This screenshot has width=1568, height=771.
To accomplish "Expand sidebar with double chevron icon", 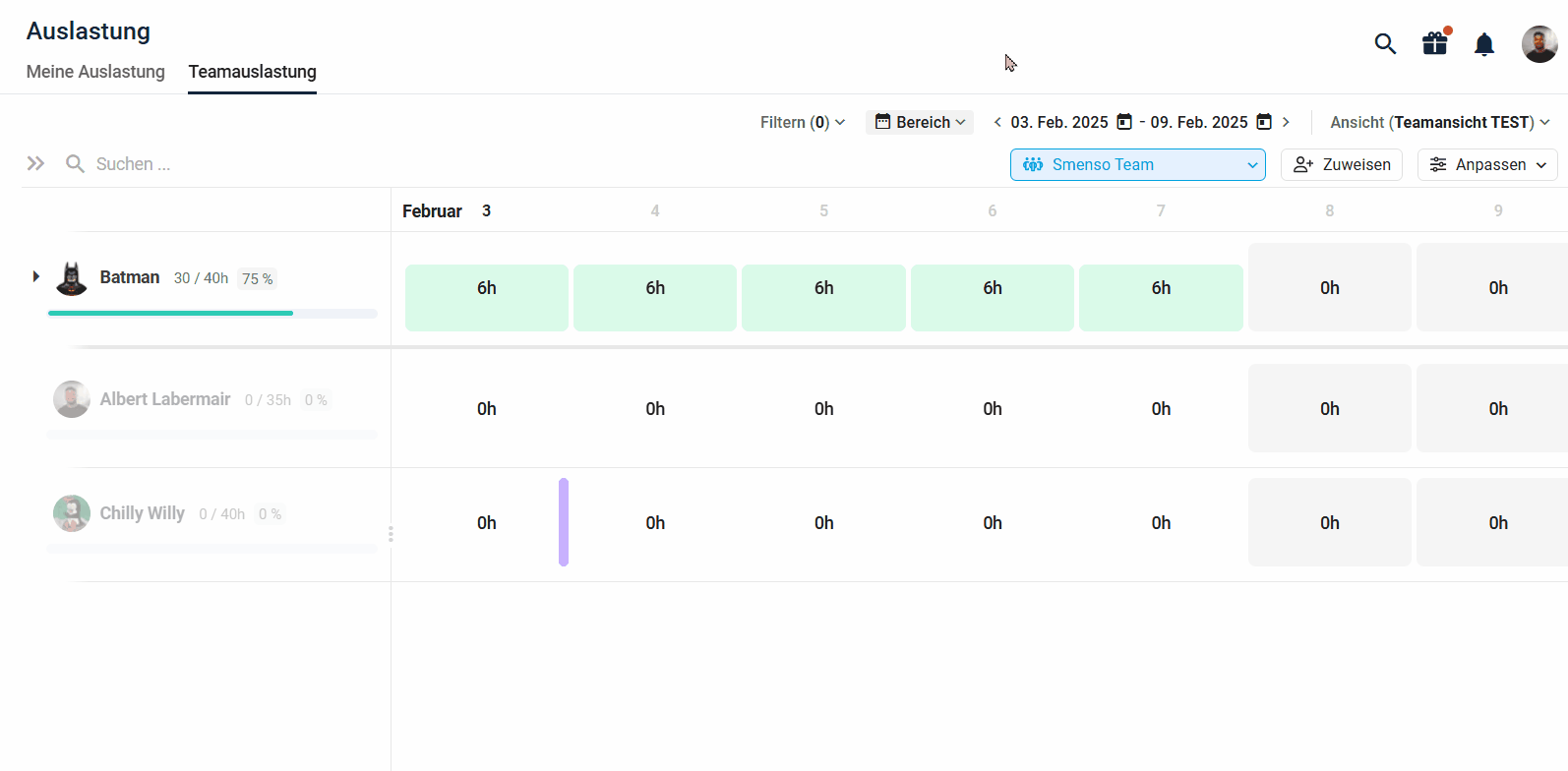I will [36, 163].
